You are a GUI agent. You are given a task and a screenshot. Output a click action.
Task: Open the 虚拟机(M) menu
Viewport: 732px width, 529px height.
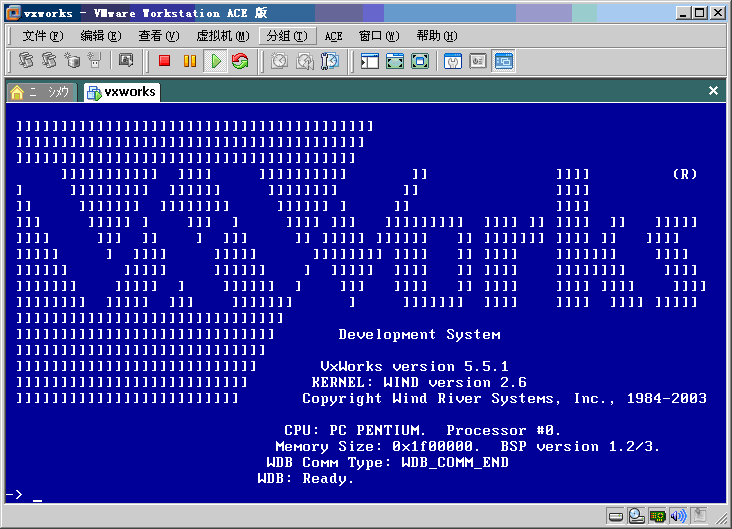point(223,36)
